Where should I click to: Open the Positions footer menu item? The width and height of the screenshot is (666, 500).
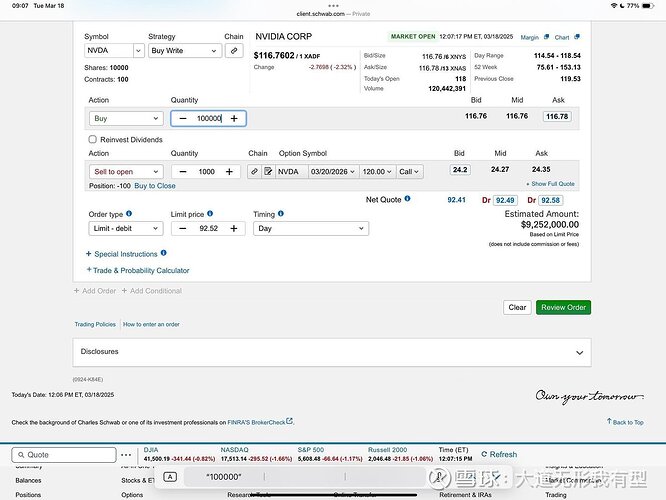pyautogui.click(x=28, y=495)
